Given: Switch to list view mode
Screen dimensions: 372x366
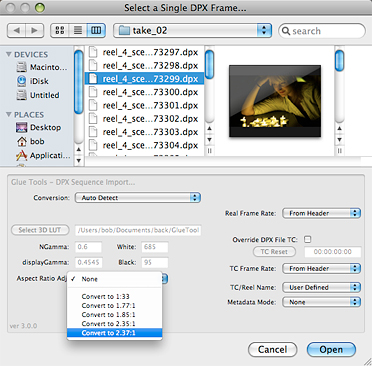Looking at the screenshot, I should pos(78,31).
